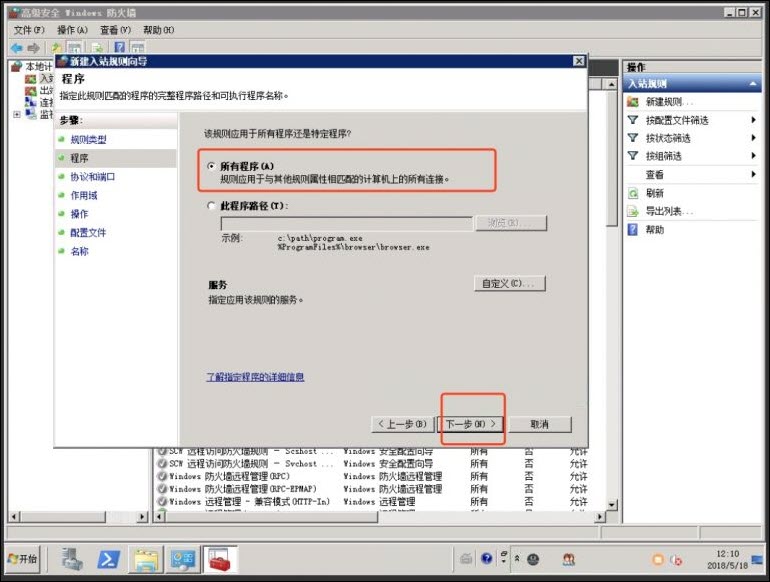The width and height of the screenshot is (770, 582).
Task: Open the File (文件) menu
Action: coord(29,30)
